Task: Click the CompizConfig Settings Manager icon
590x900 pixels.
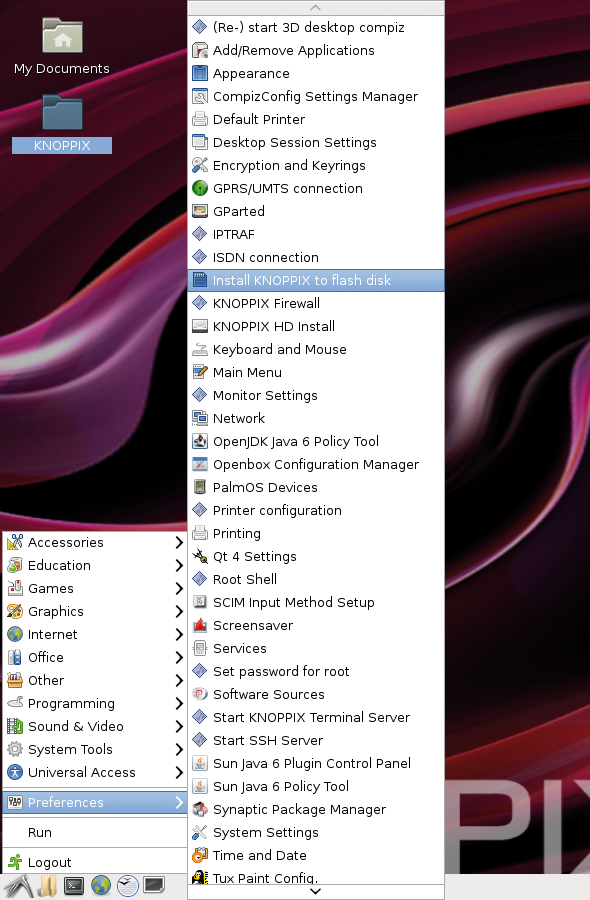Action: (200, 96)
